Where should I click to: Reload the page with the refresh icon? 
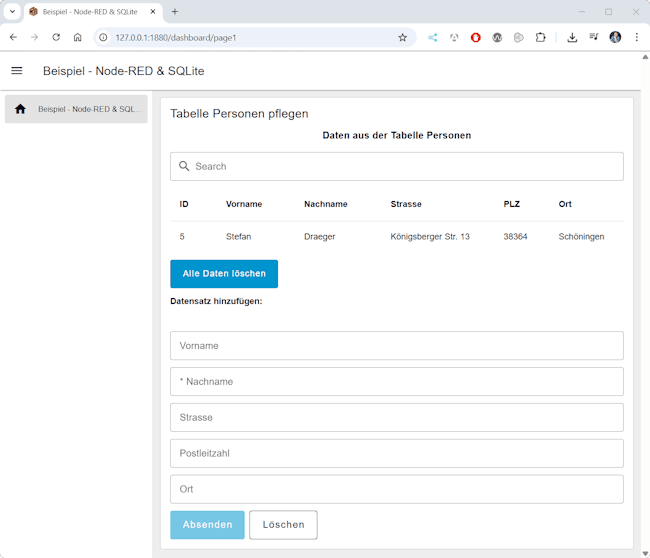(x=56, y=37)
